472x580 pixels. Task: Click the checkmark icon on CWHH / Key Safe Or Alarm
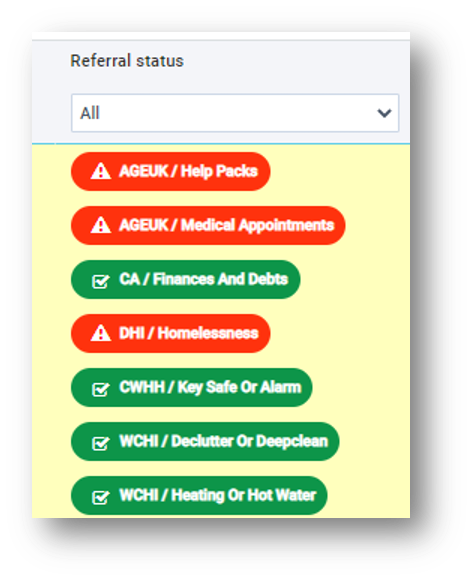click(x=100, y=389)
